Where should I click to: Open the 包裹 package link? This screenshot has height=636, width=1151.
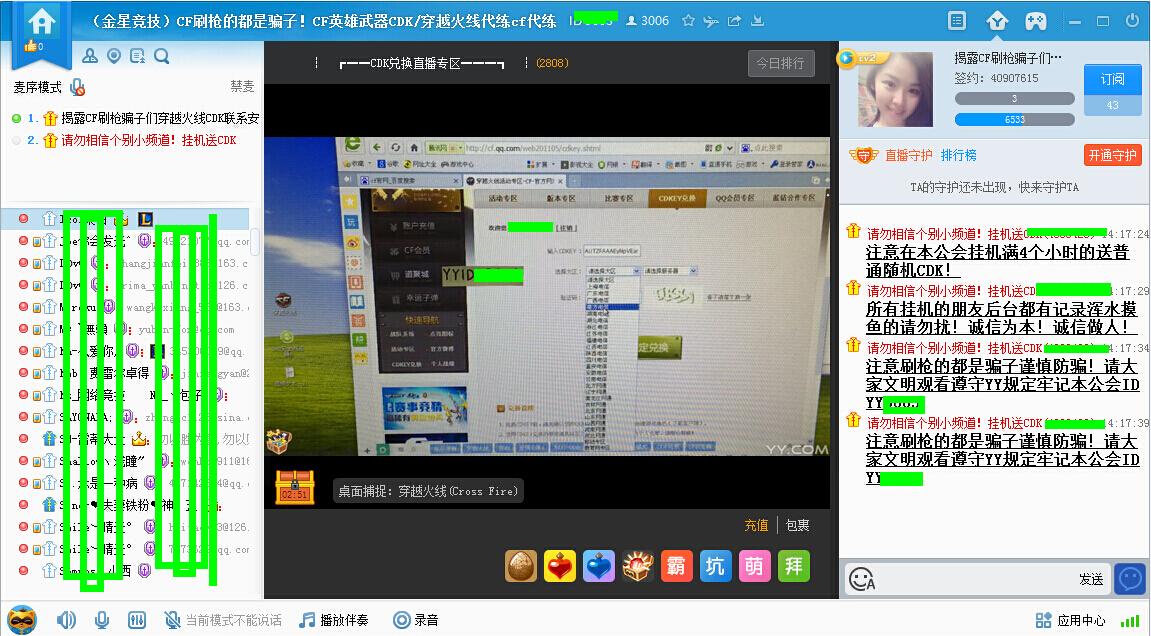coord(797,525)
